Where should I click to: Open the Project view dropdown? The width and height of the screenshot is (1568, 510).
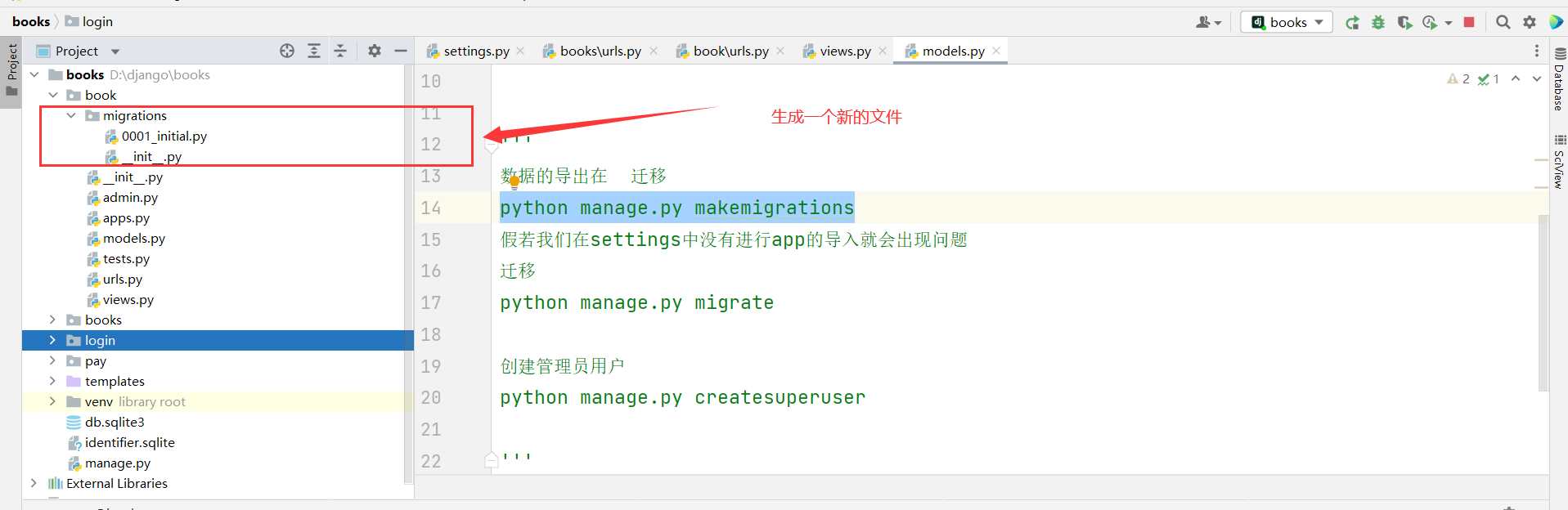point(115,51)
